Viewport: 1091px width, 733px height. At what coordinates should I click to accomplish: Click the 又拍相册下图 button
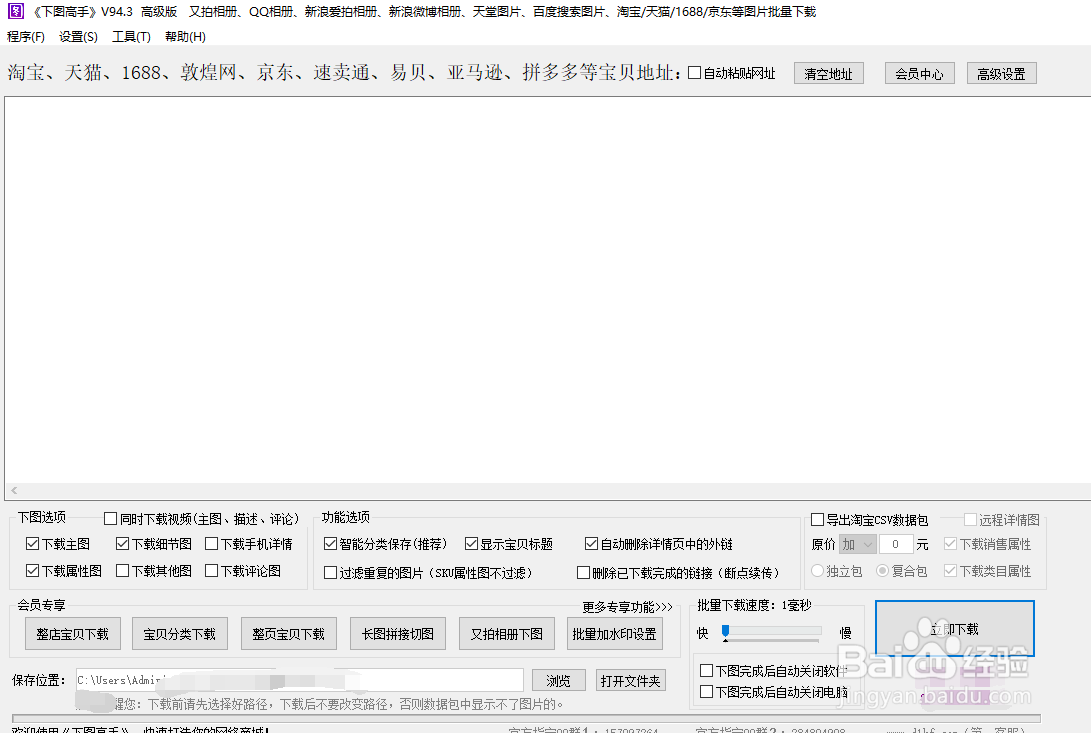pos(507,633)
